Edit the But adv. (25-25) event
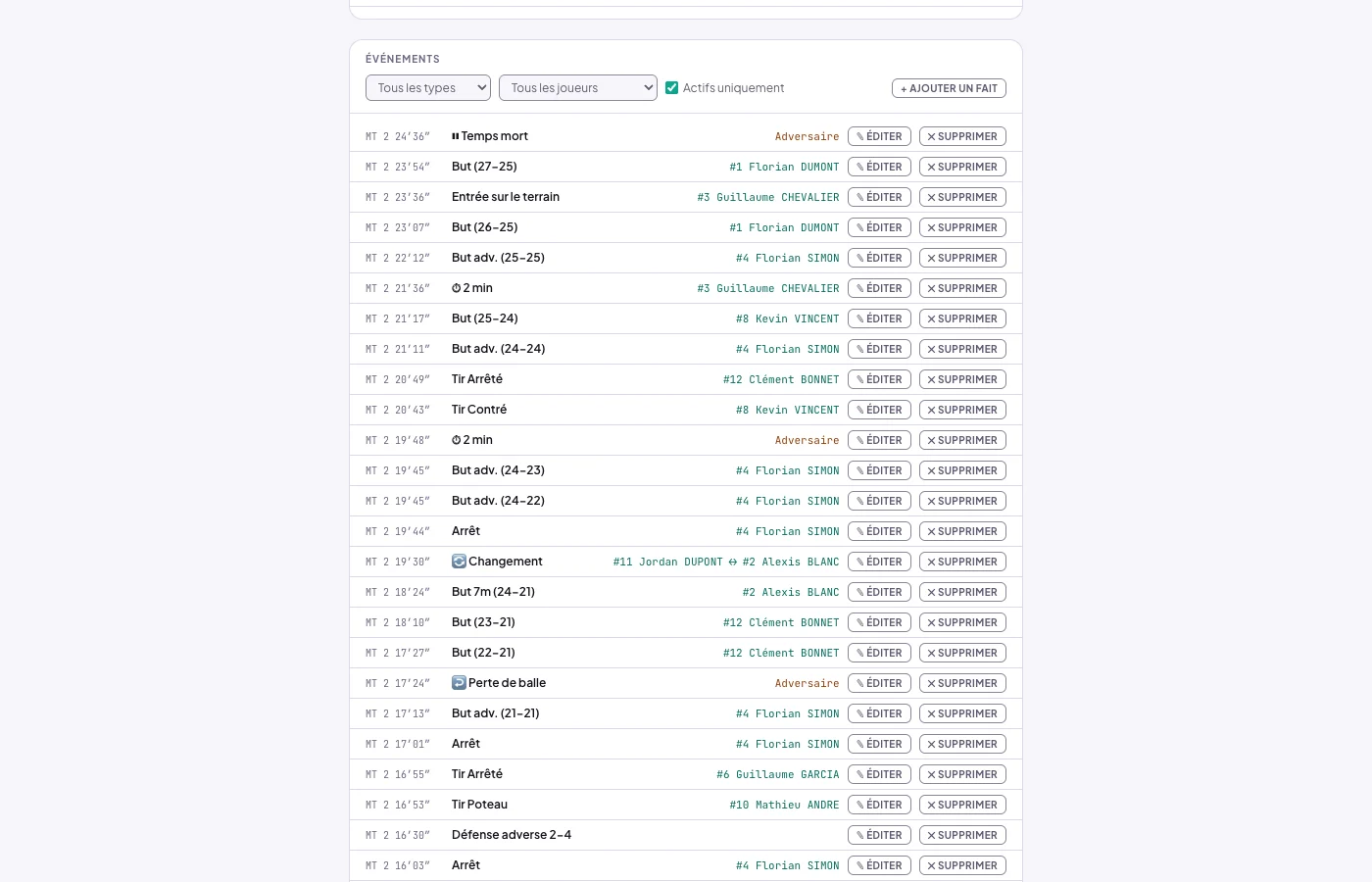1372x882 pixels. [x=880, y=258]
